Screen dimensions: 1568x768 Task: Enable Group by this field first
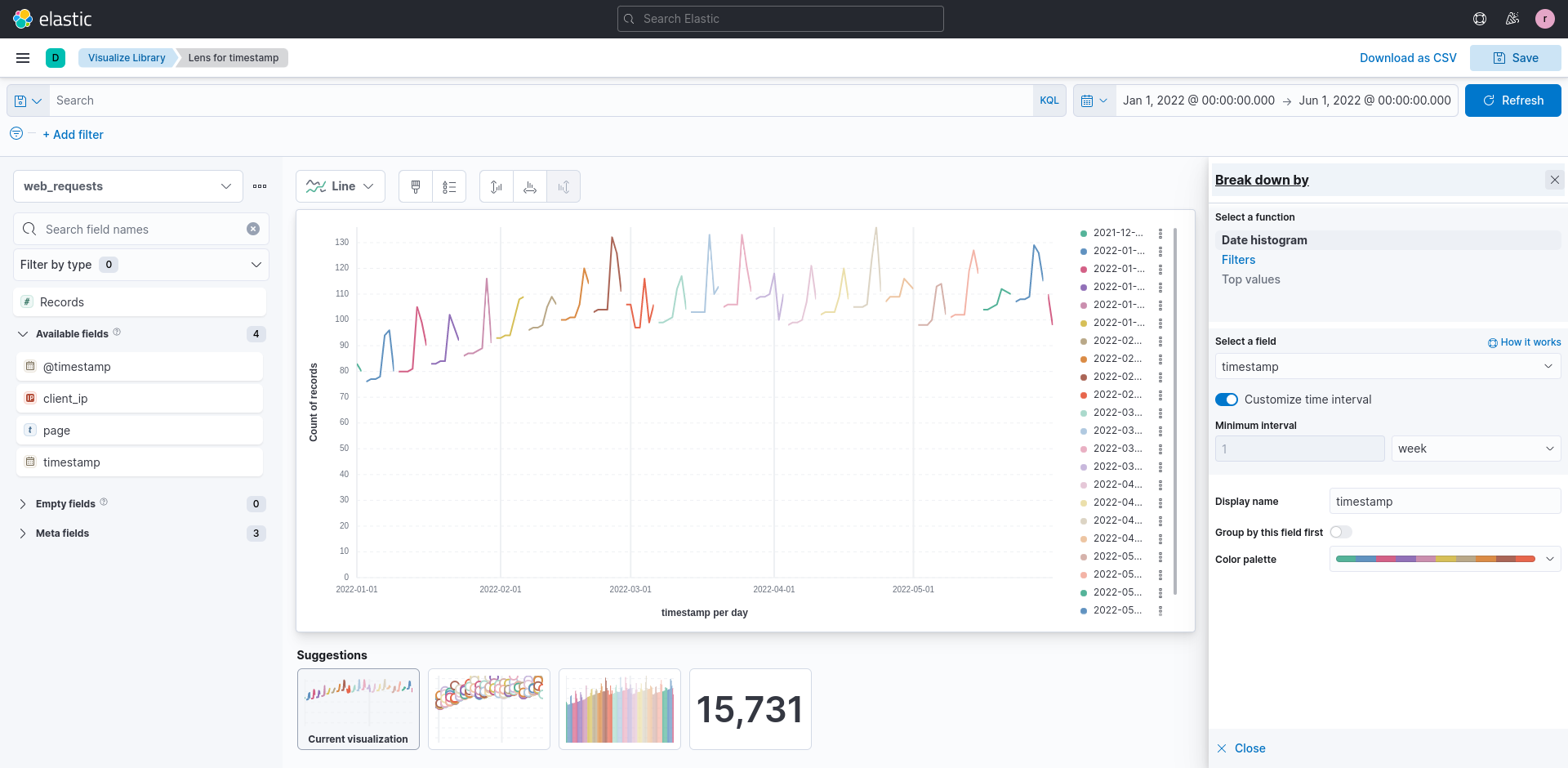tap(1340, 532)
